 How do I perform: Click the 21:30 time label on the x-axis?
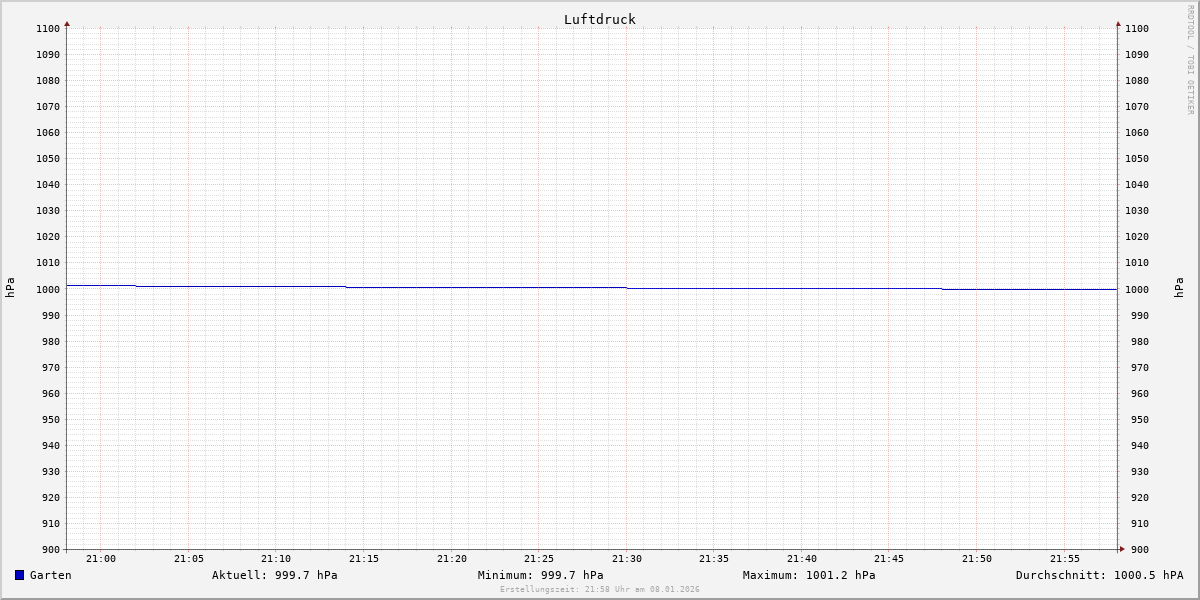click(627, 559)
